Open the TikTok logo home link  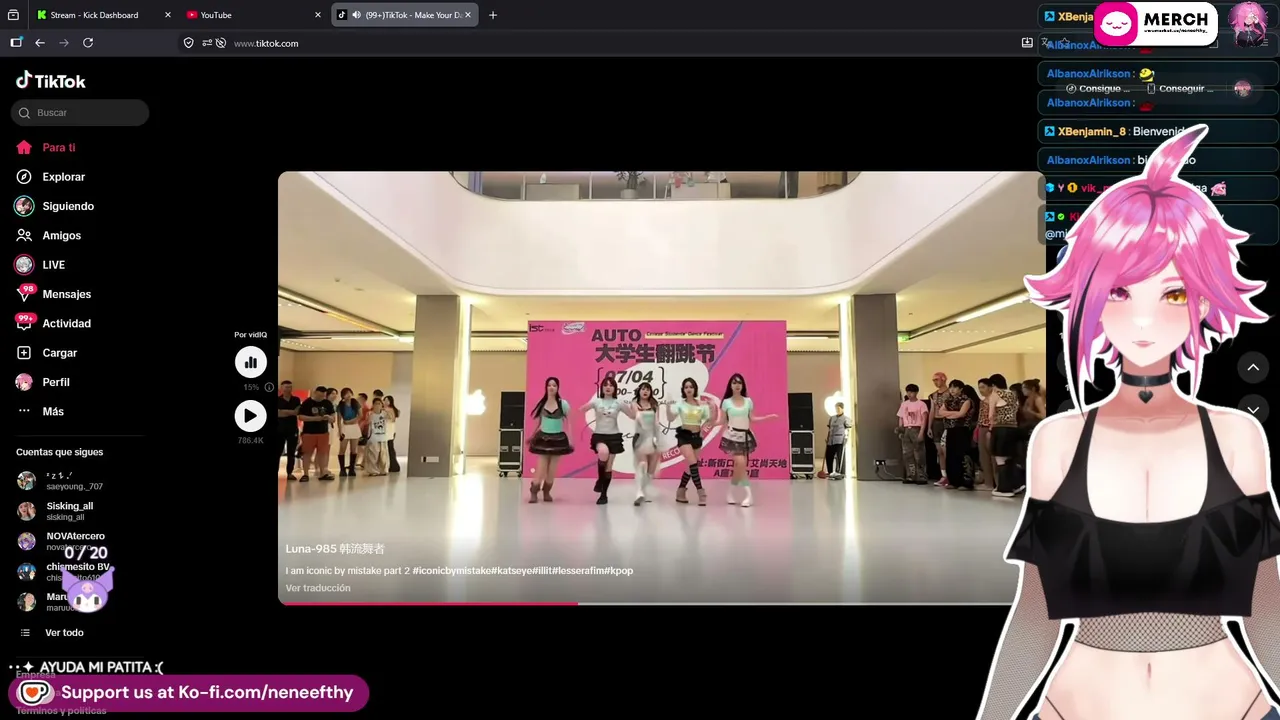51,81
